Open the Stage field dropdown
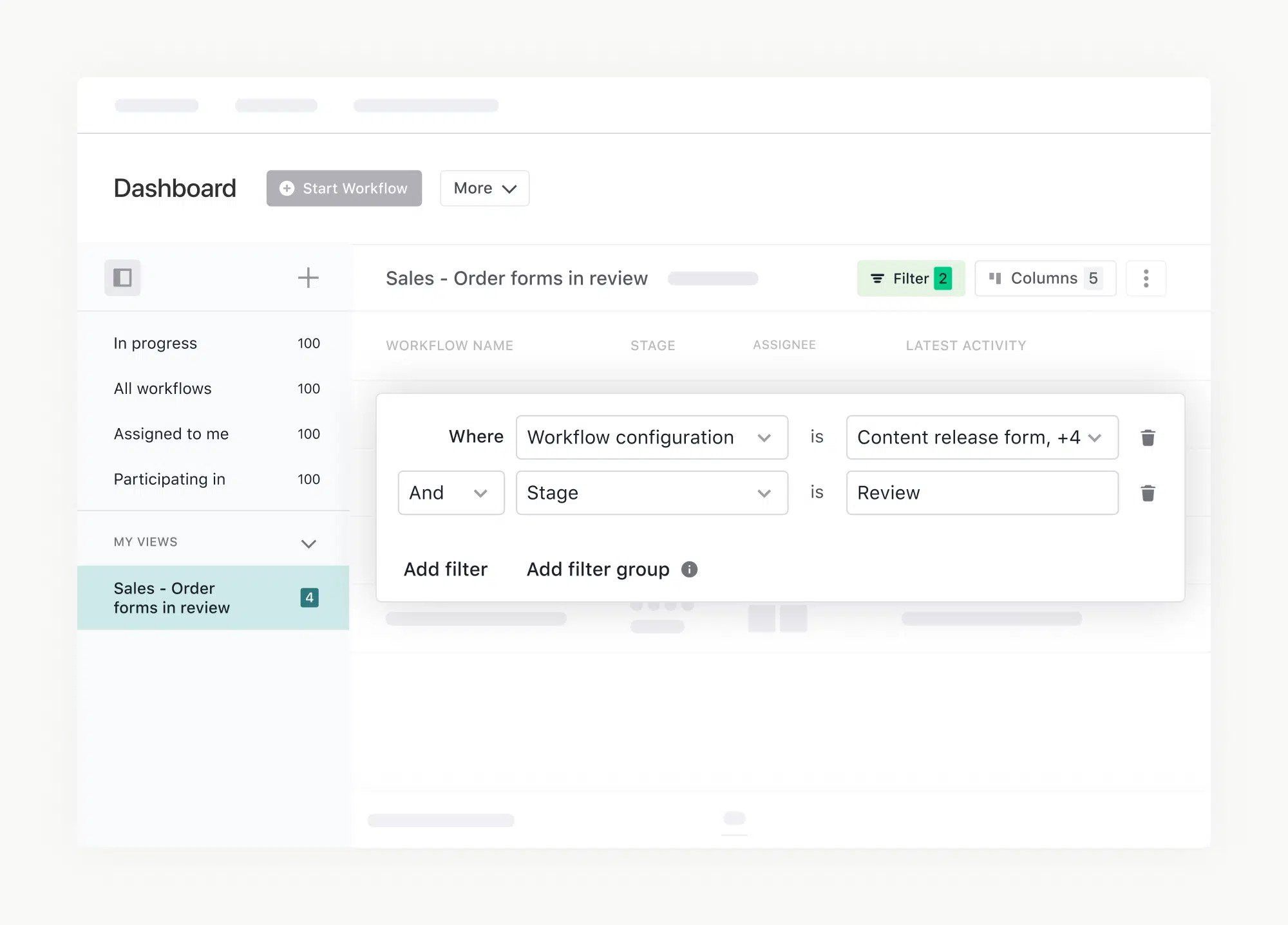Viewport: 1288px width, 925px height. [x=651, y=493]
